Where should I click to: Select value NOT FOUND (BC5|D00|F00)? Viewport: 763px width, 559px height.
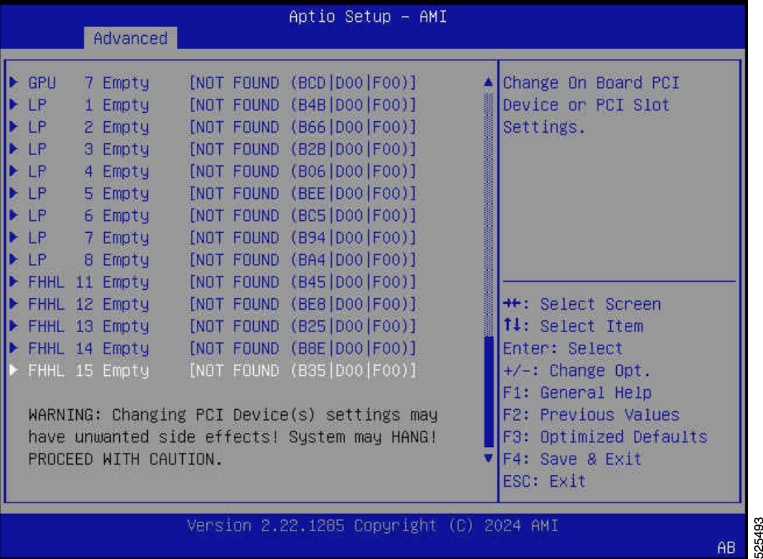coord(303,216)
